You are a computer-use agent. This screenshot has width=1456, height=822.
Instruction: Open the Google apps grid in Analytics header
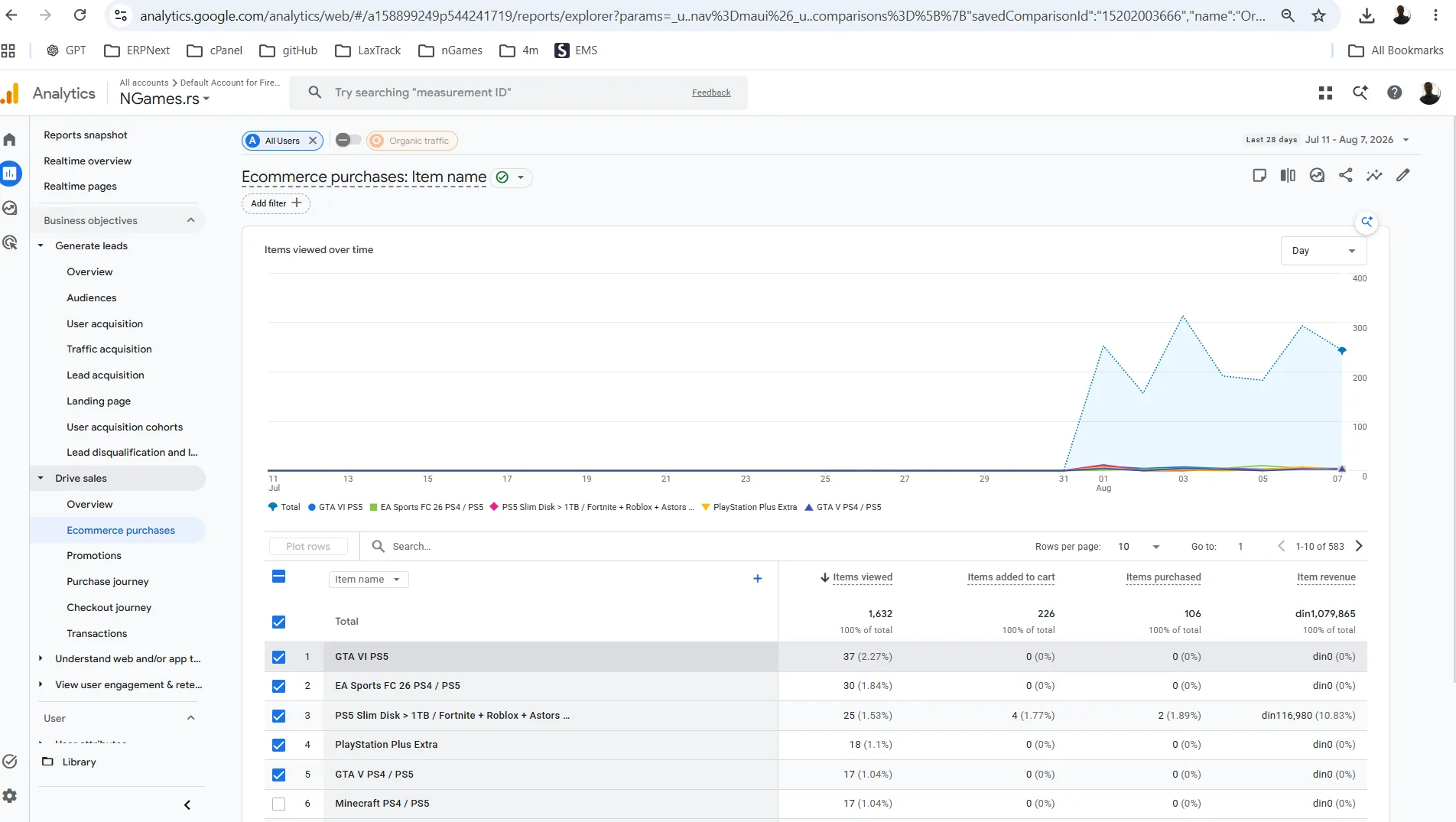[1326, 93]
